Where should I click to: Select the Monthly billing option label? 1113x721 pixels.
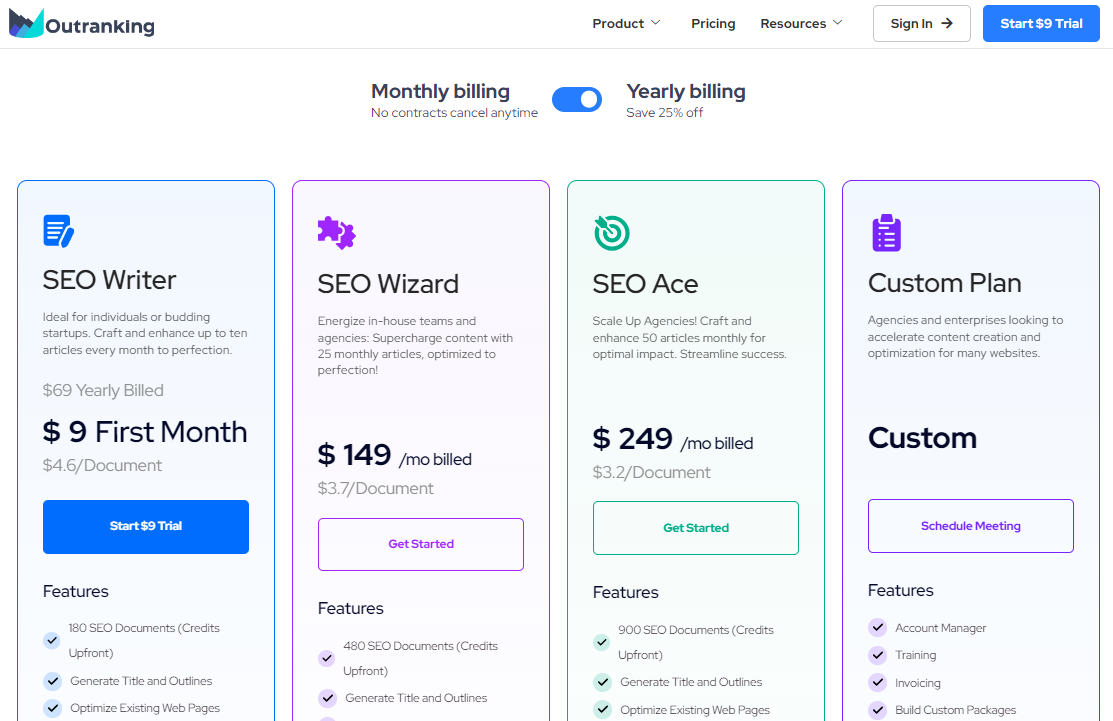pyautogui.click(x=440, y=91)
